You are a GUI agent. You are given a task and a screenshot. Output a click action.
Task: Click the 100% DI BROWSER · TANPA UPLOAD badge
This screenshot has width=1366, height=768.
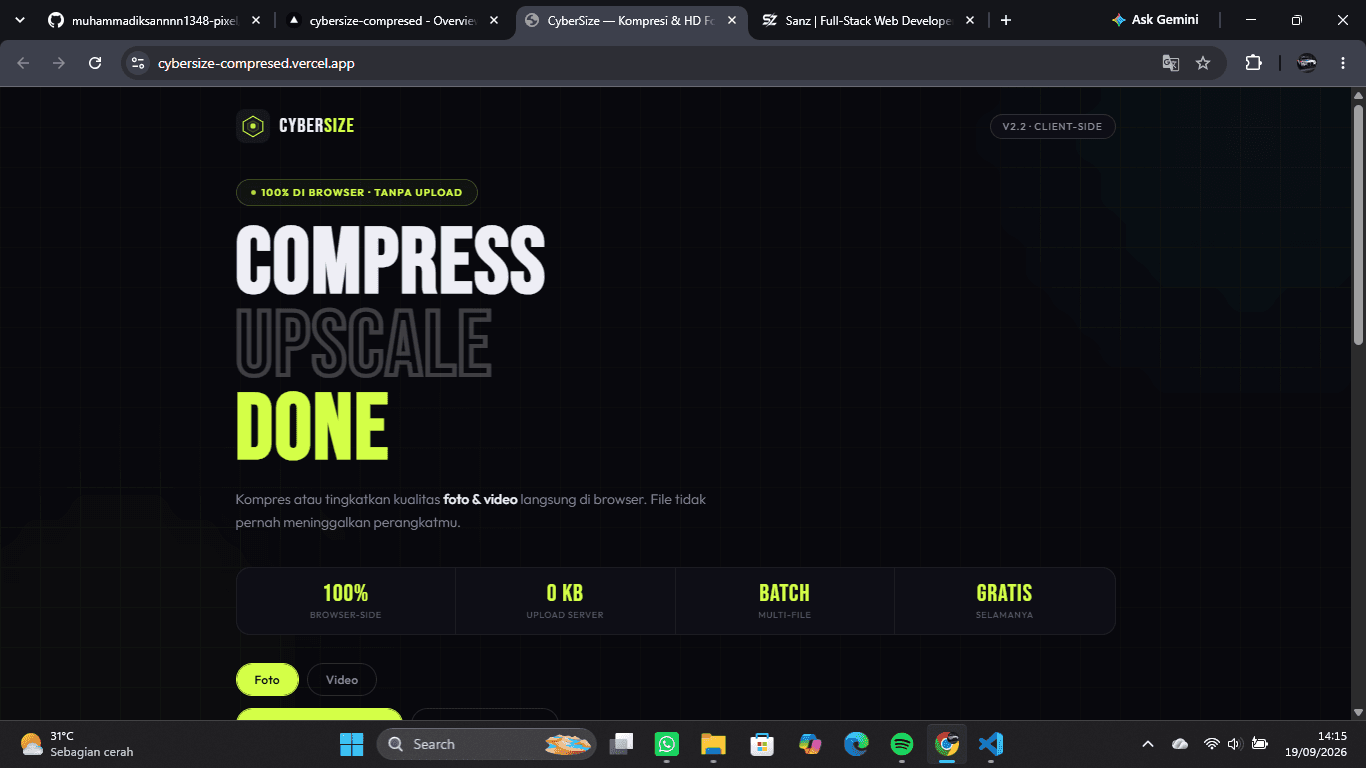click(x=357, y=192)
